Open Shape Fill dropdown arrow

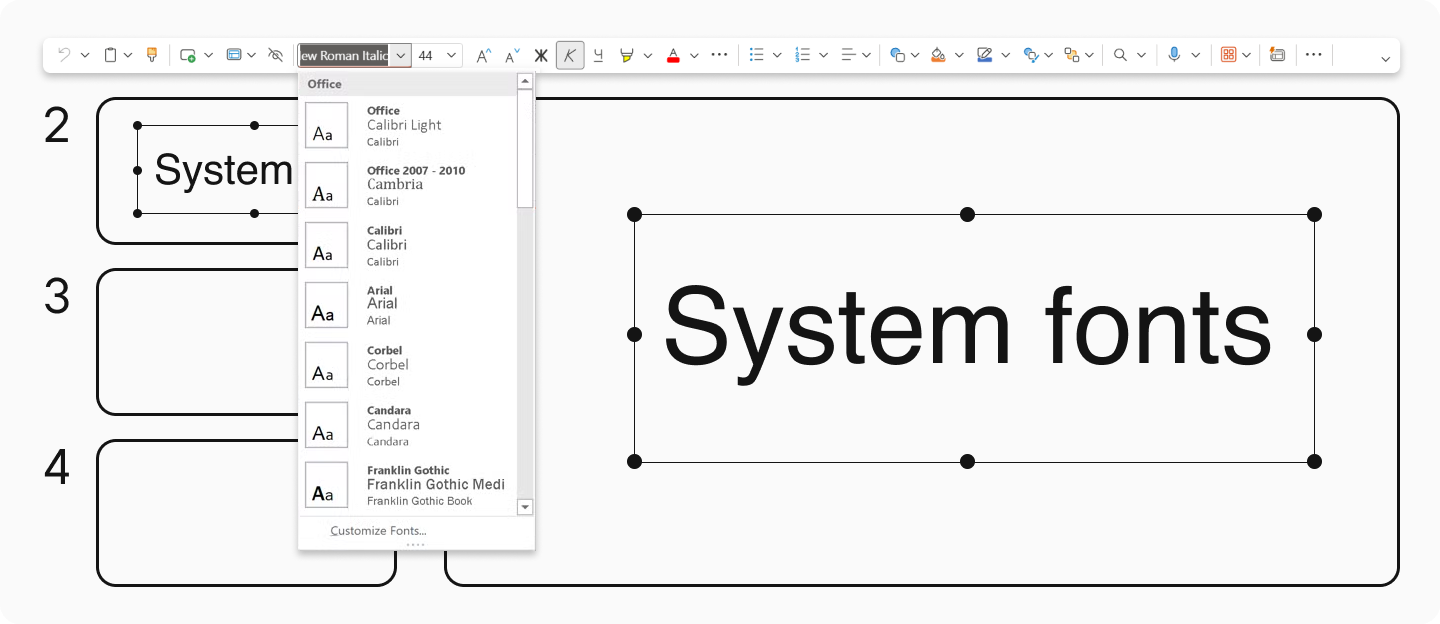959,55
